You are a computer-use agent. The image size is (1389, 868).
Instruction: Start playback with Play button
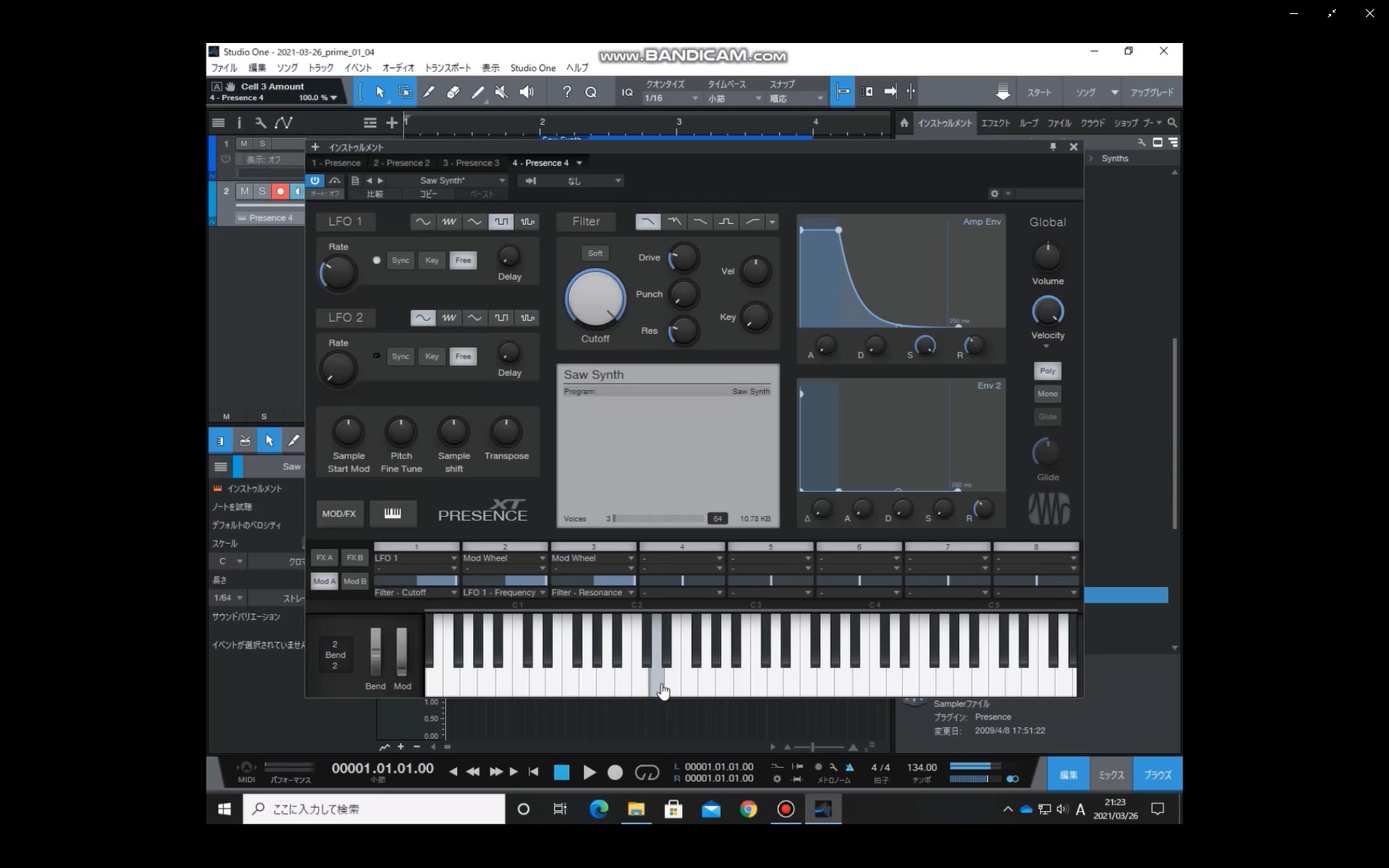[589, 772]
